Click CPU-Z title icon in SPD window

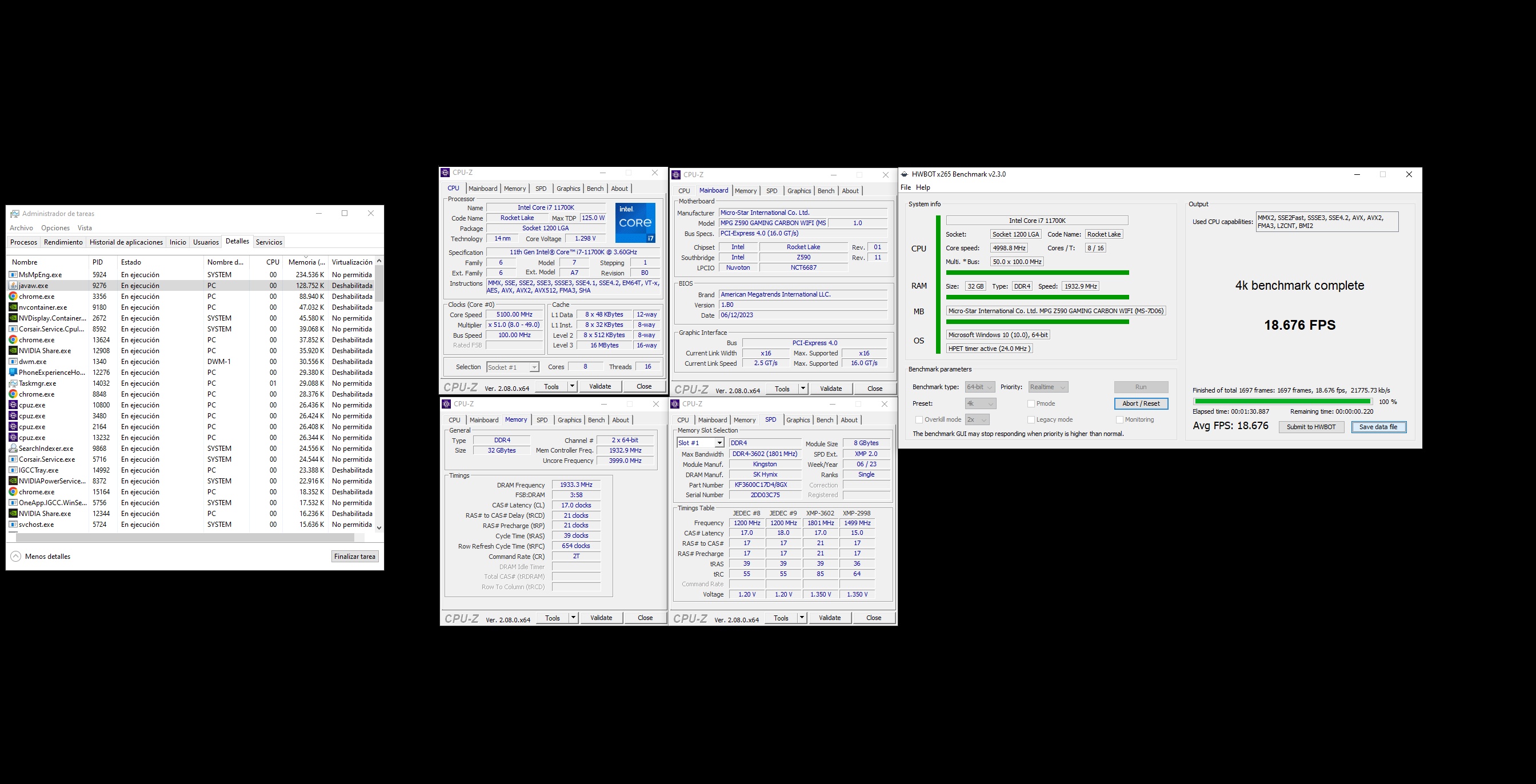675,404
